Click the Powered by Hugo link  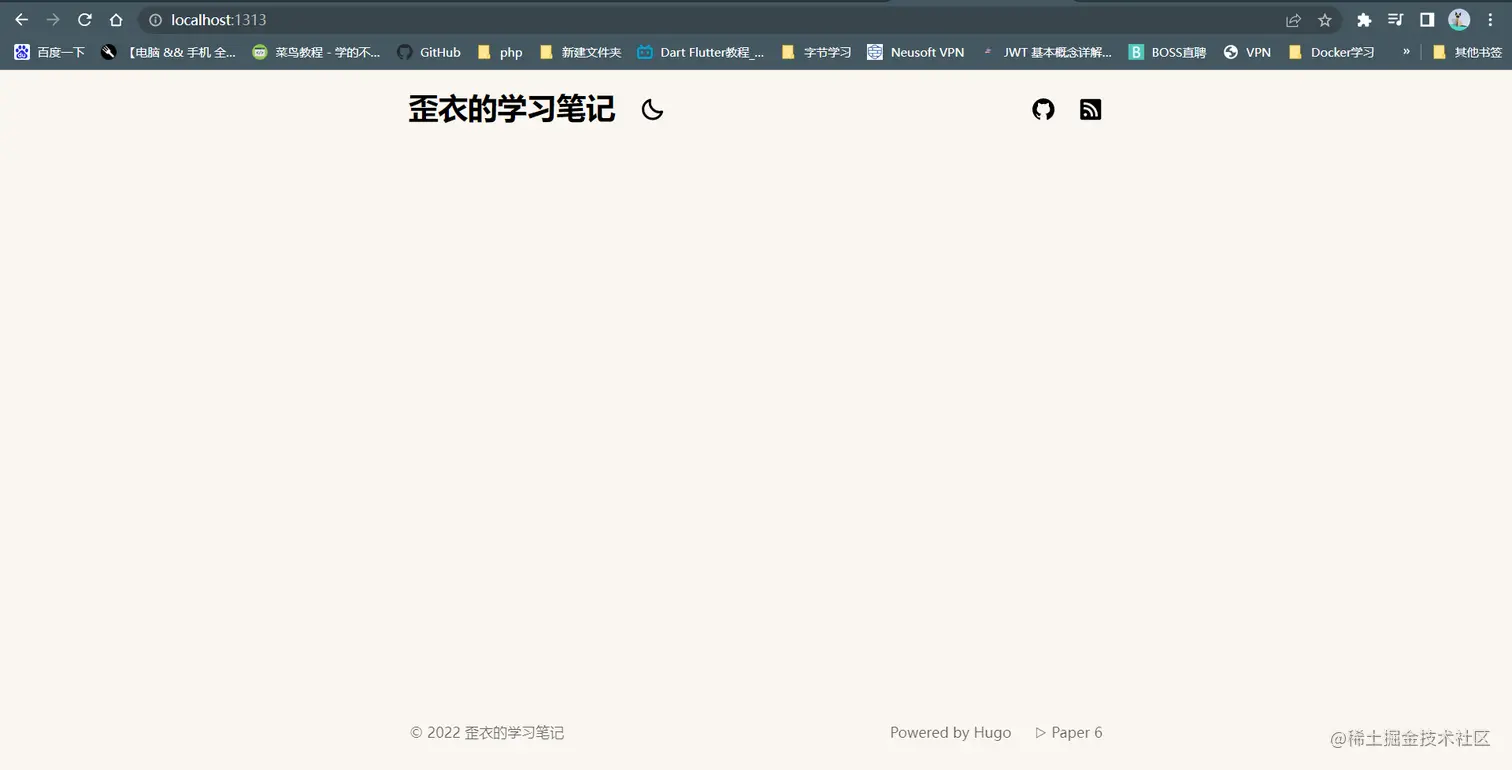(x=950, y=732)
